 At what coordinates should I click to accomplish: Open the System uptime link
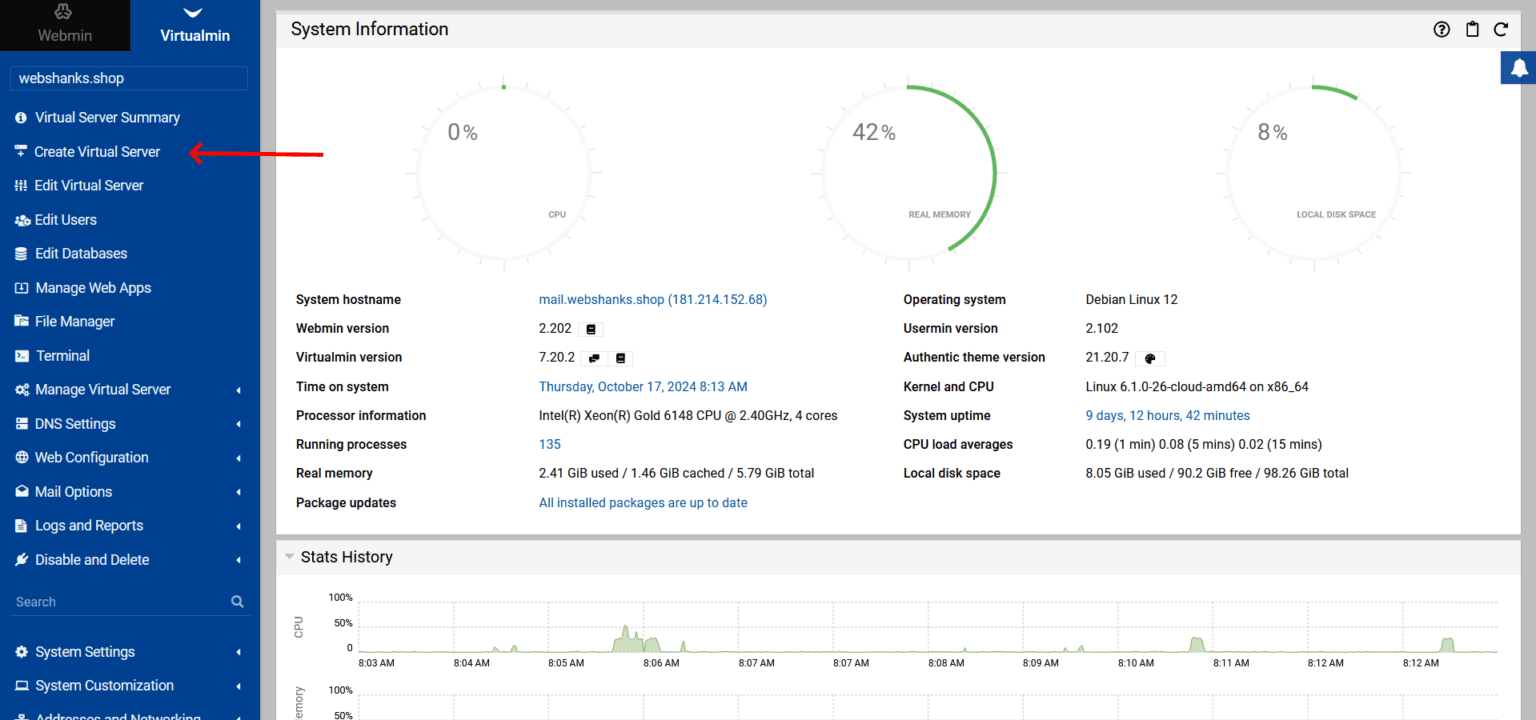[1168, 415]
